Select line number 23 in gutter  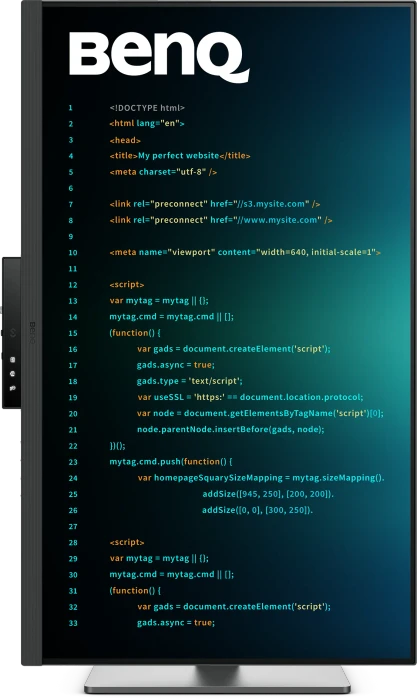click(x=73, y=462)
